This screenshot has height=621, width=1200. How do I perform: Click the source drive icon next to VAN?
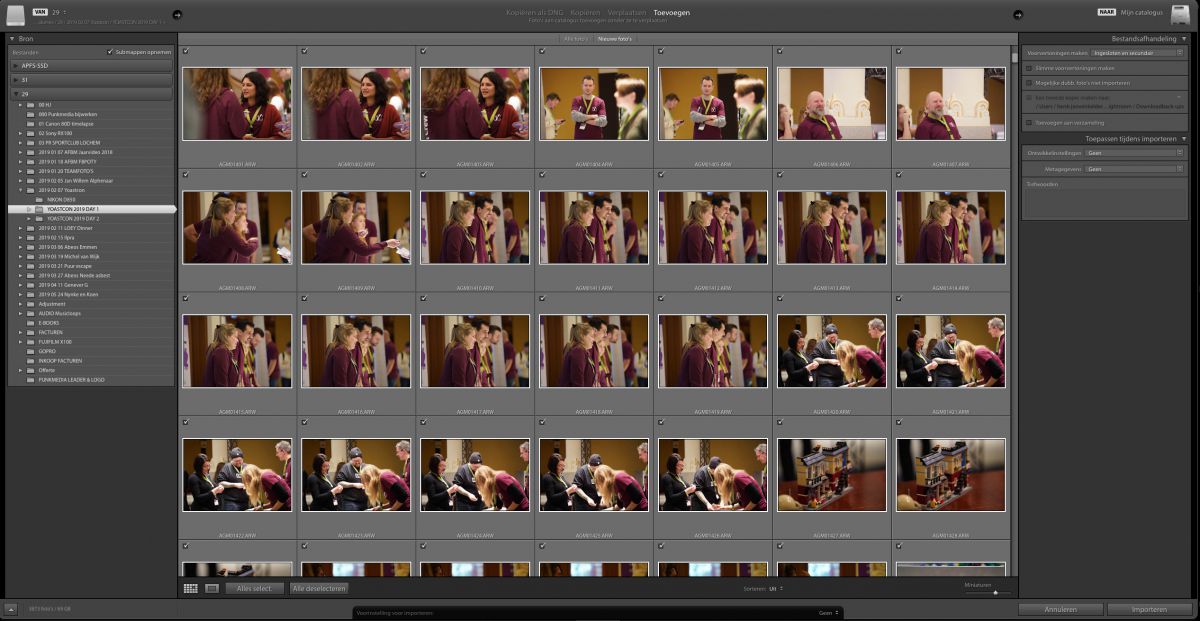click(16, 15)
